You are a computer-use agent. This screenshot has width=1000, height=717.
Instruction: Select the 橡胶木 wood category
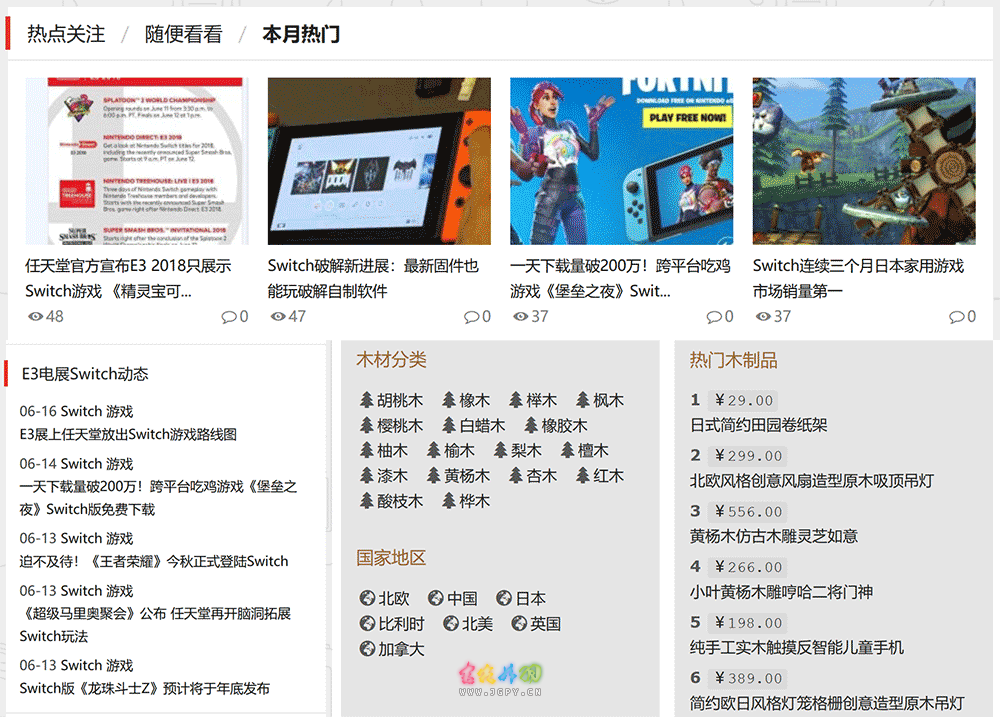[556, 425]
